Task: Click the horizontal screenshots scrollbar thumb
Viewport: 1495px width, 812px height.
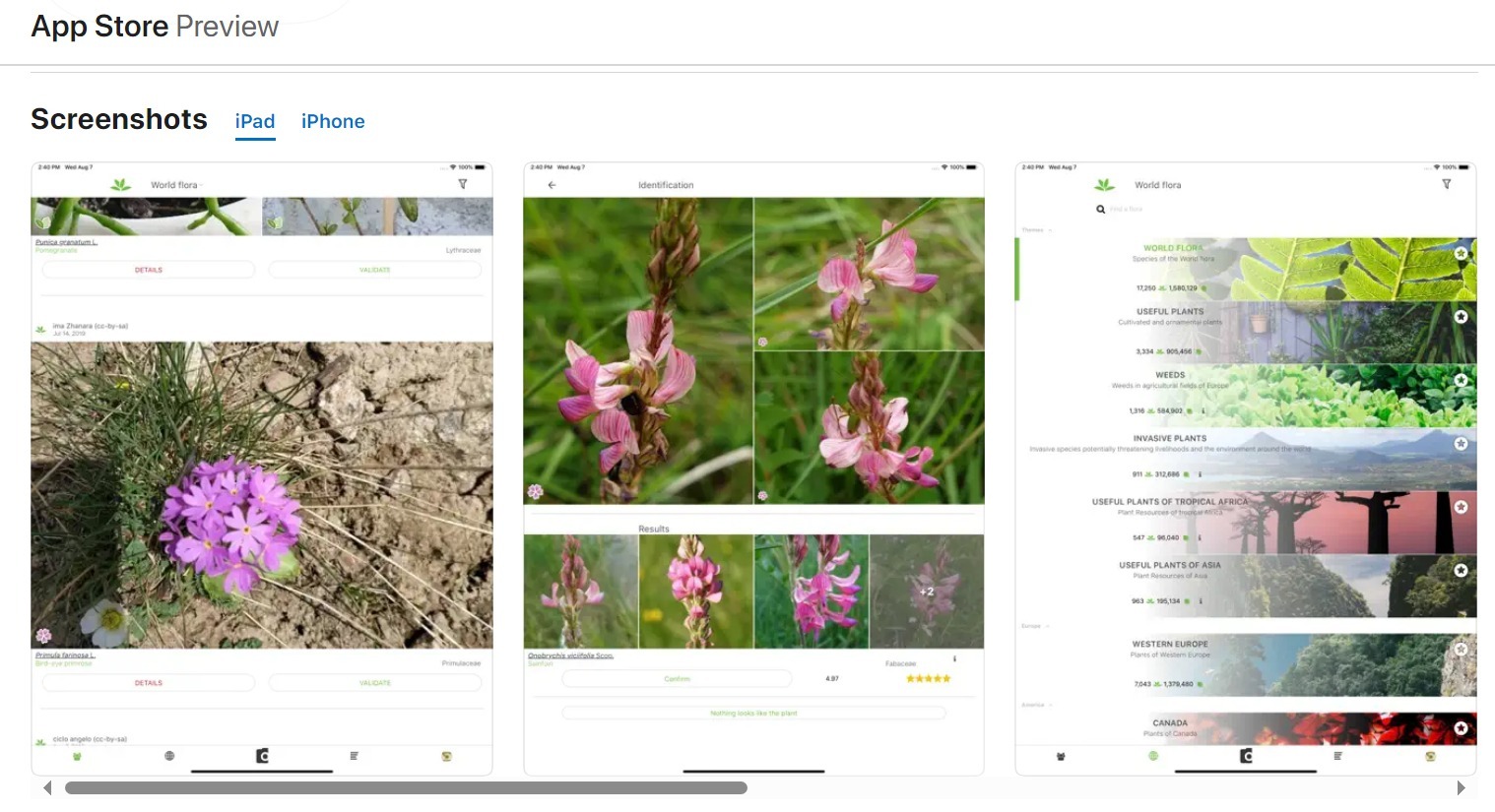Action: coord(406,787)
